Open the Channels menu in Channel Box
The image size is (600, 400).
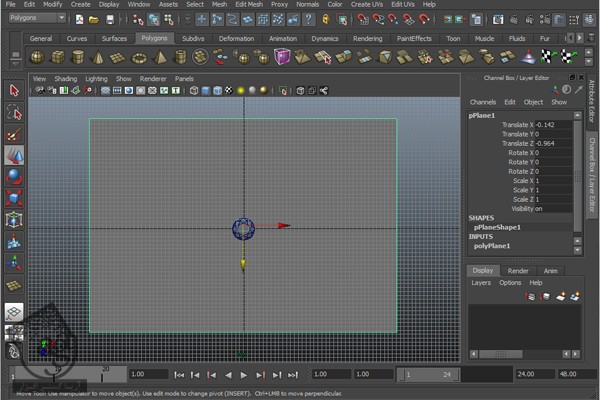click(483, 102)
